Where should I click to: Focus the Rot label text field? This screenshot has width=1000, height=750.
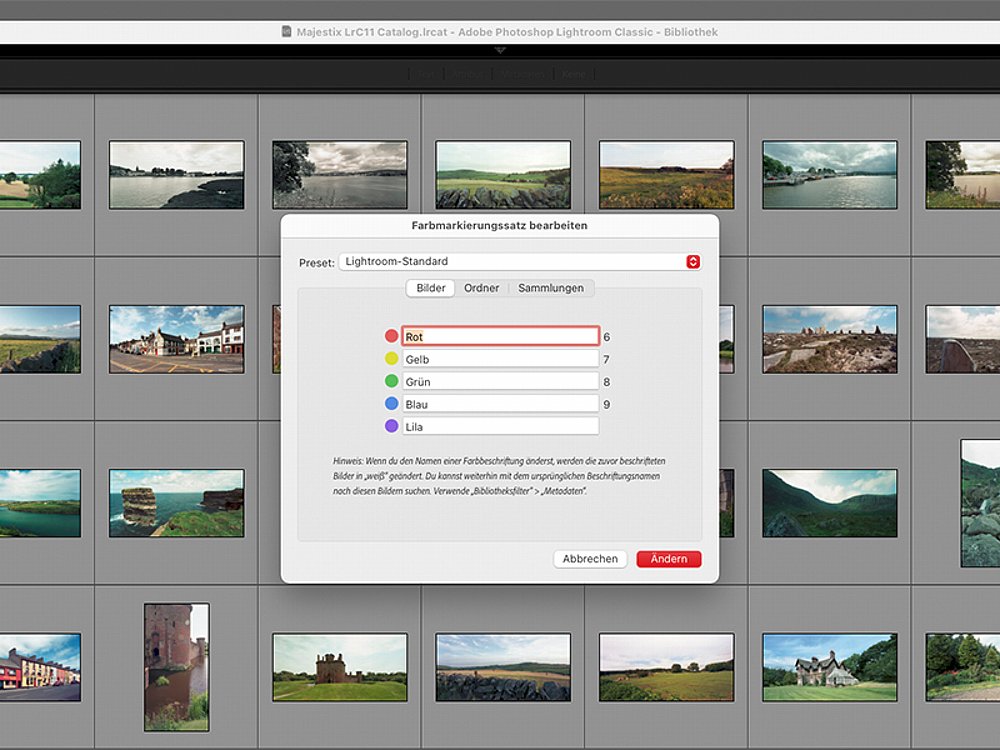500,337
